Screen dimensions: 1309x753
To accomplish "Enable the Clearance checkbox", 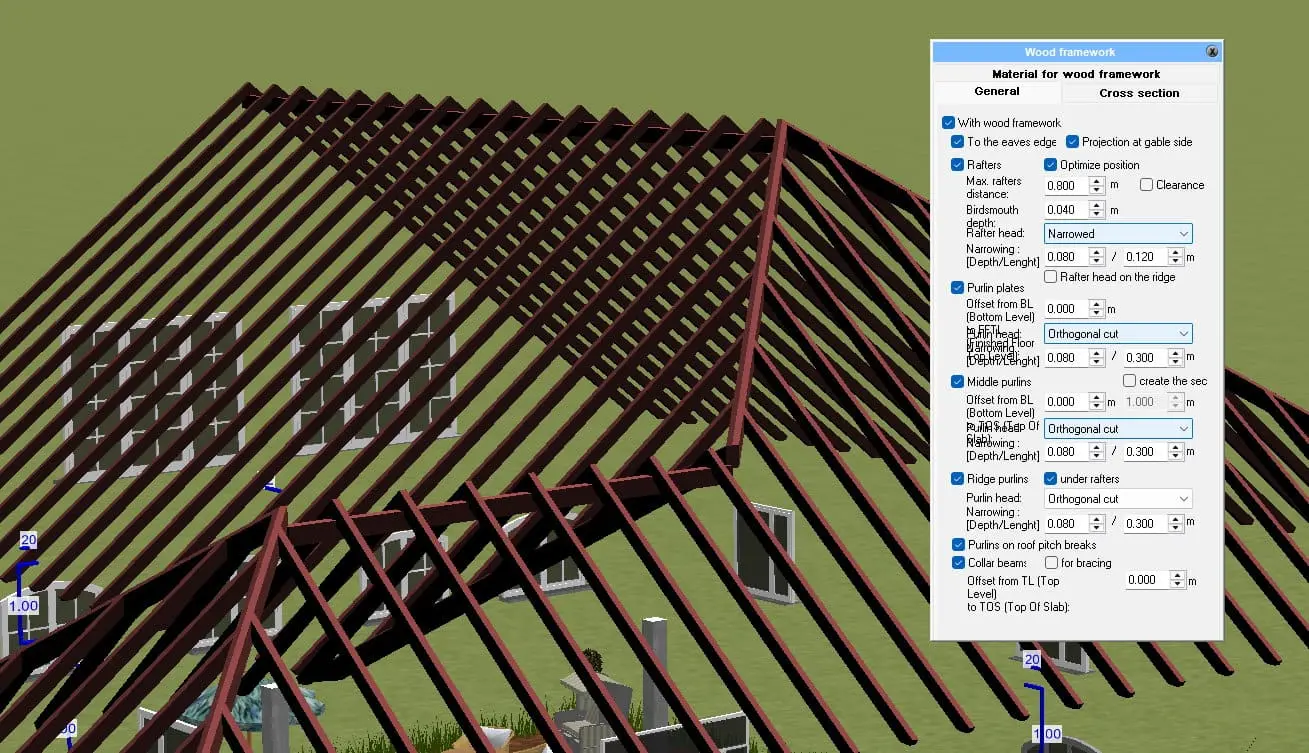I will [x=1146, y=185].
